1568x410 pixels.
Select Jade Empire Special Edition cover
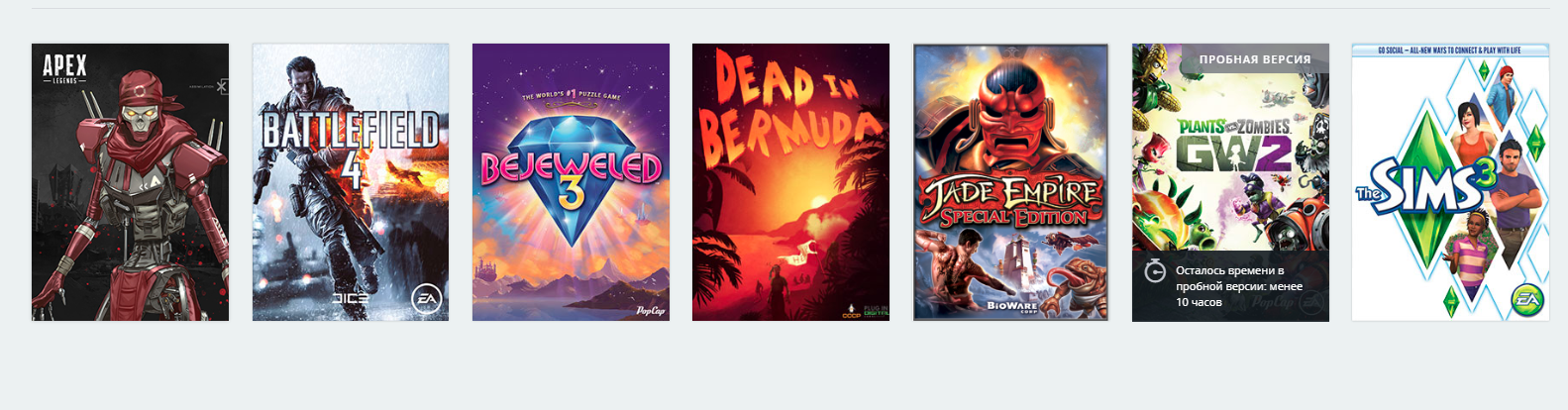(x=1010, y=182)
